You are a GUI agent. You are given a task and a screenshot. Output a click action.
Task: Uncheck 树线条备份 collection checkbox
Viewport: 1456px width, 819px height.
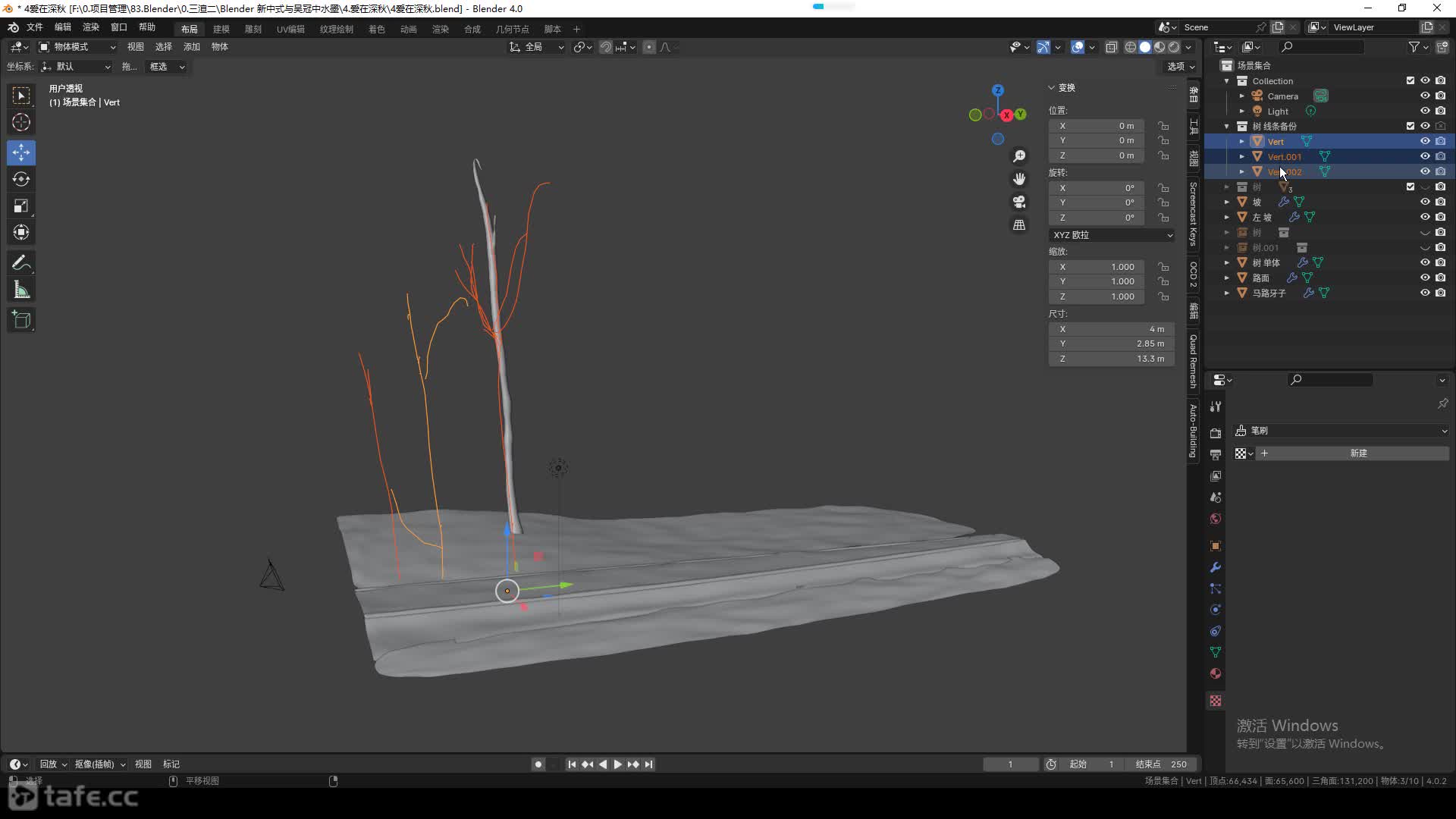tap(1410, 126)
